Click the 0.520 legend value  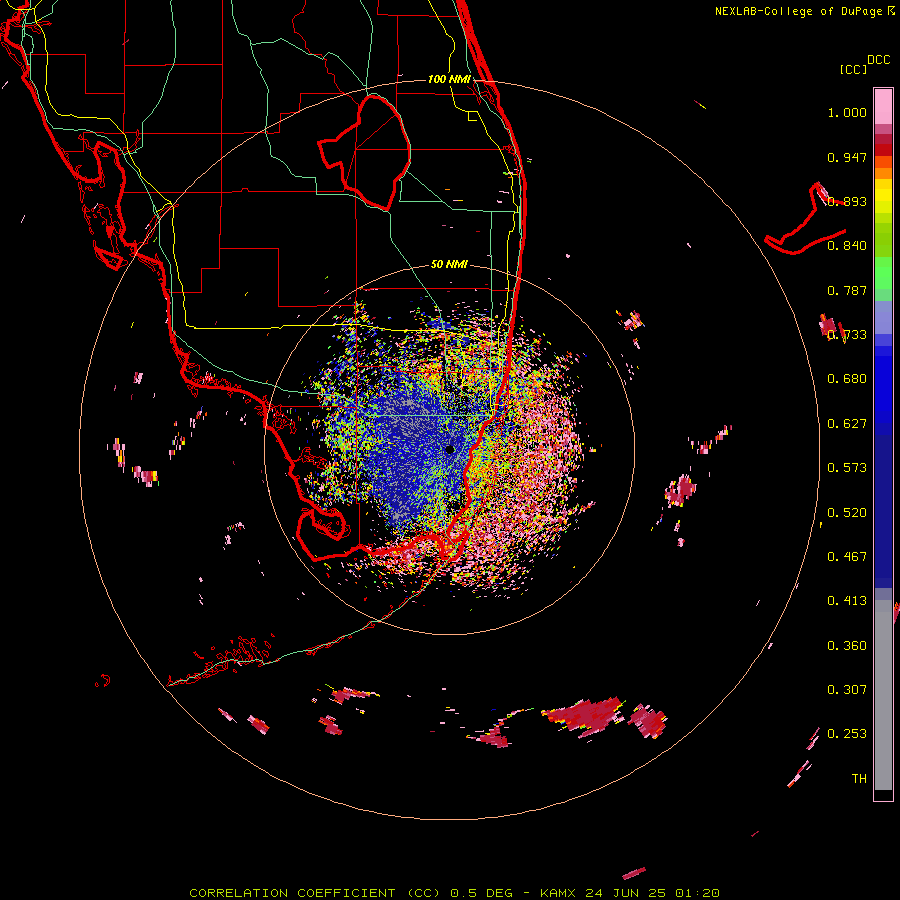click(x=847, y=513)
